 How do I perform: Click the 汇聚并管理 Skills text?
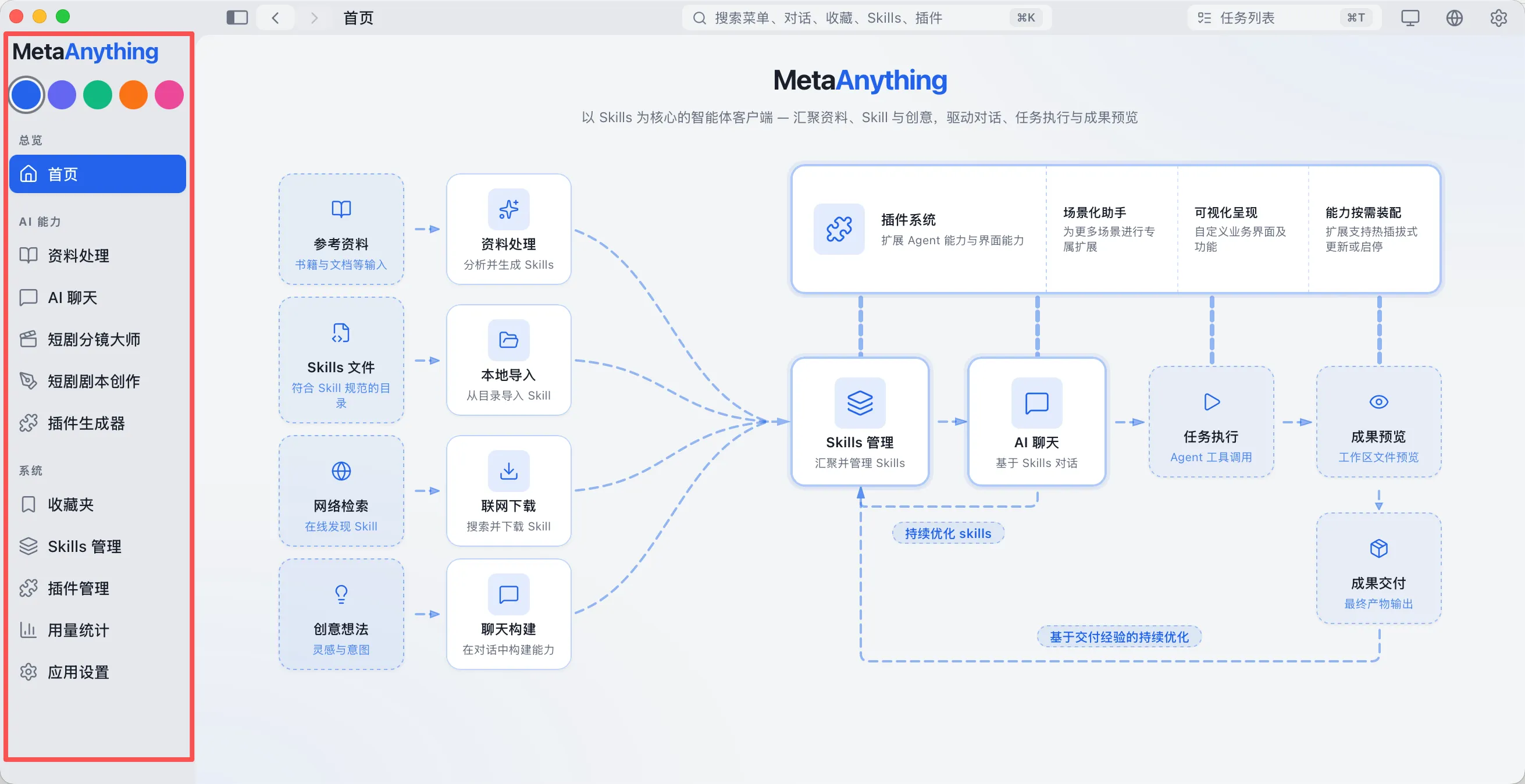click(860, 463)
